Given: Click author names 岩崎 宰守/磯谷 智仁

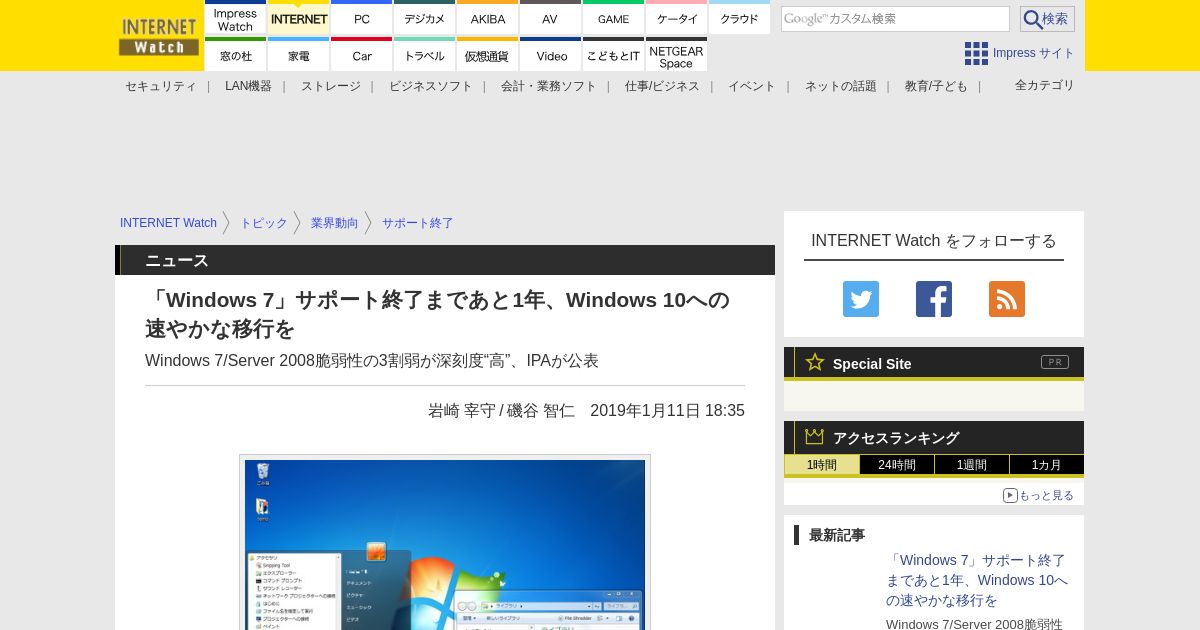Looking at the screenshot, I should click(501, 410).
